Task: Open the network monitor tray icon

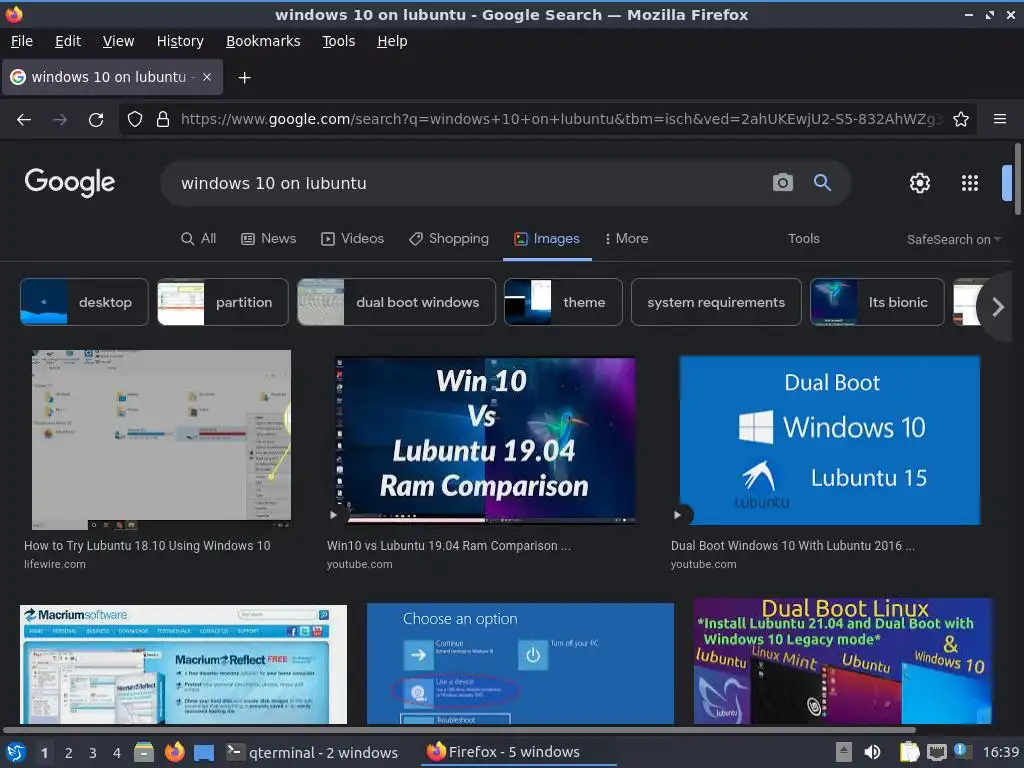Action: pos(936,752)
